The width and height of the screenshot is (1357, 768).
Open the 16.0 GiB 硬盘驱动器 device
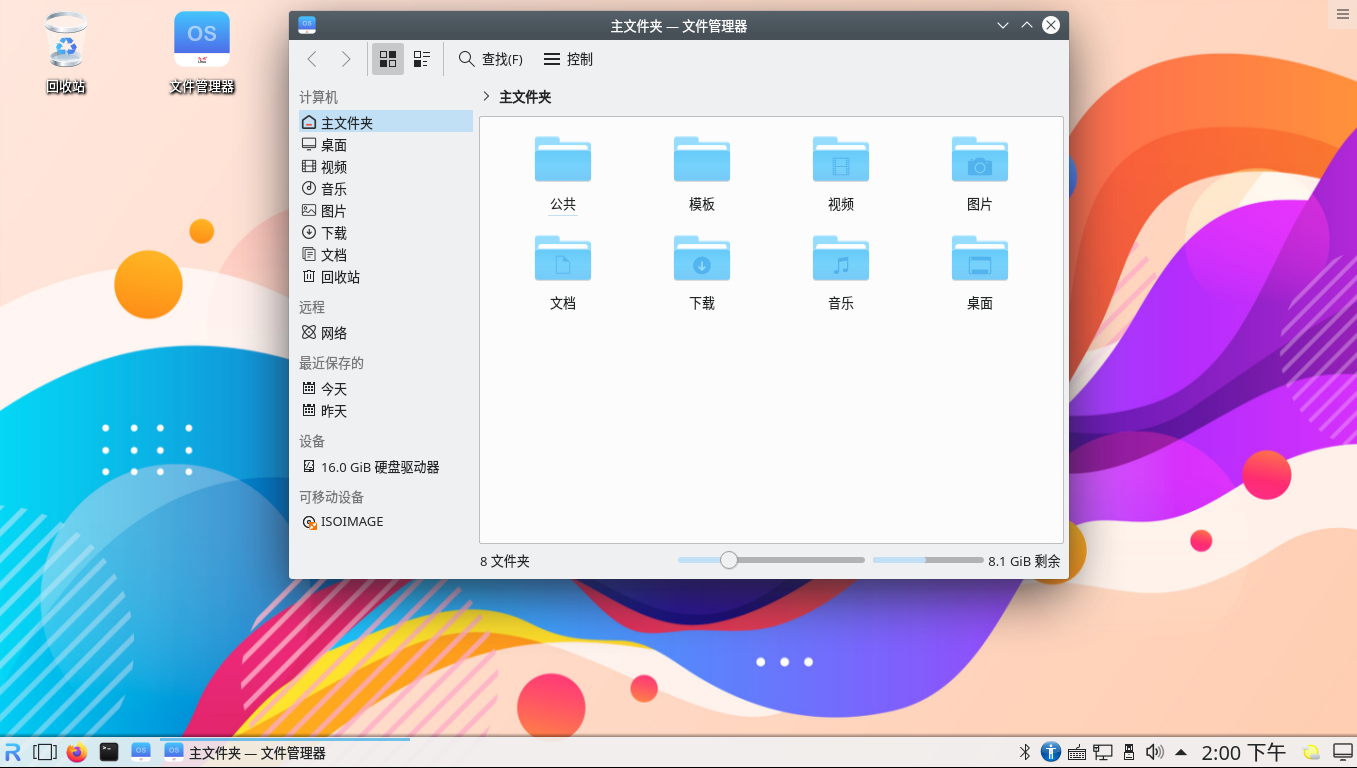coord(386,466)
